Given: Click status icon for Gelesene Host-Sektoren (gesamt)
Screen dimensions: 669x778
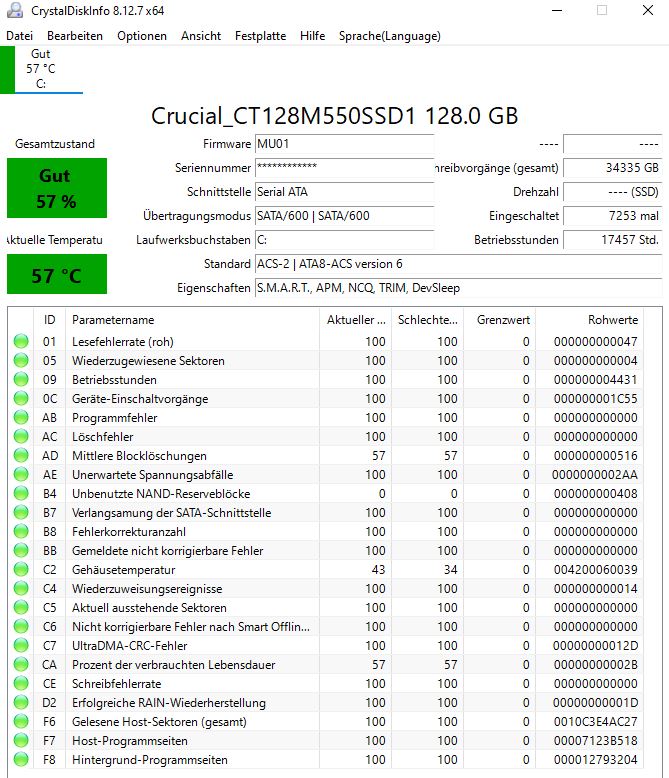Looking at the screenshot, I should (x=21, y=721).
